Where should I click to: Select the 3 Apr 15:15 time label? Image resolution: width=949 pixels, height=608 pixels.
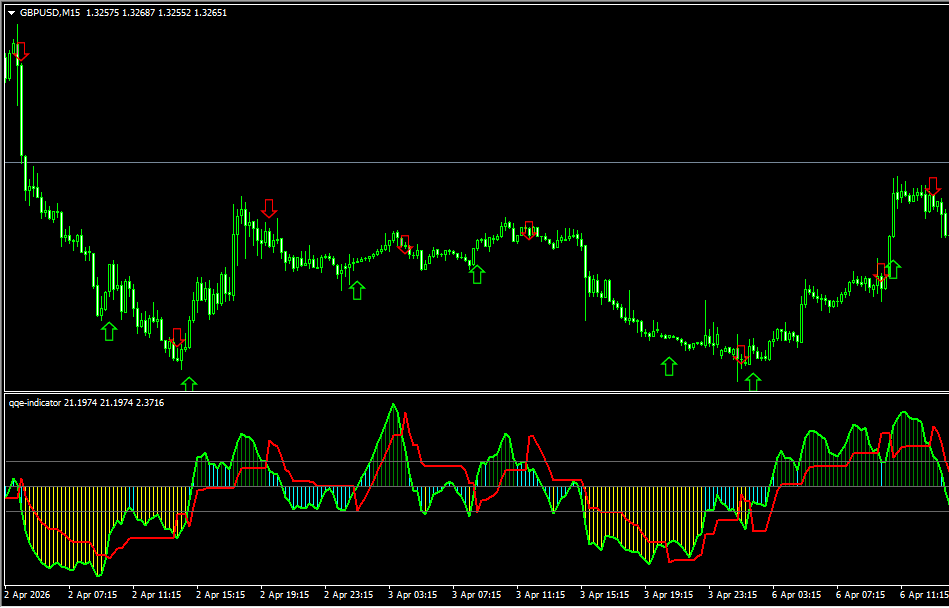pyautogui.click(x=604, y=594)
